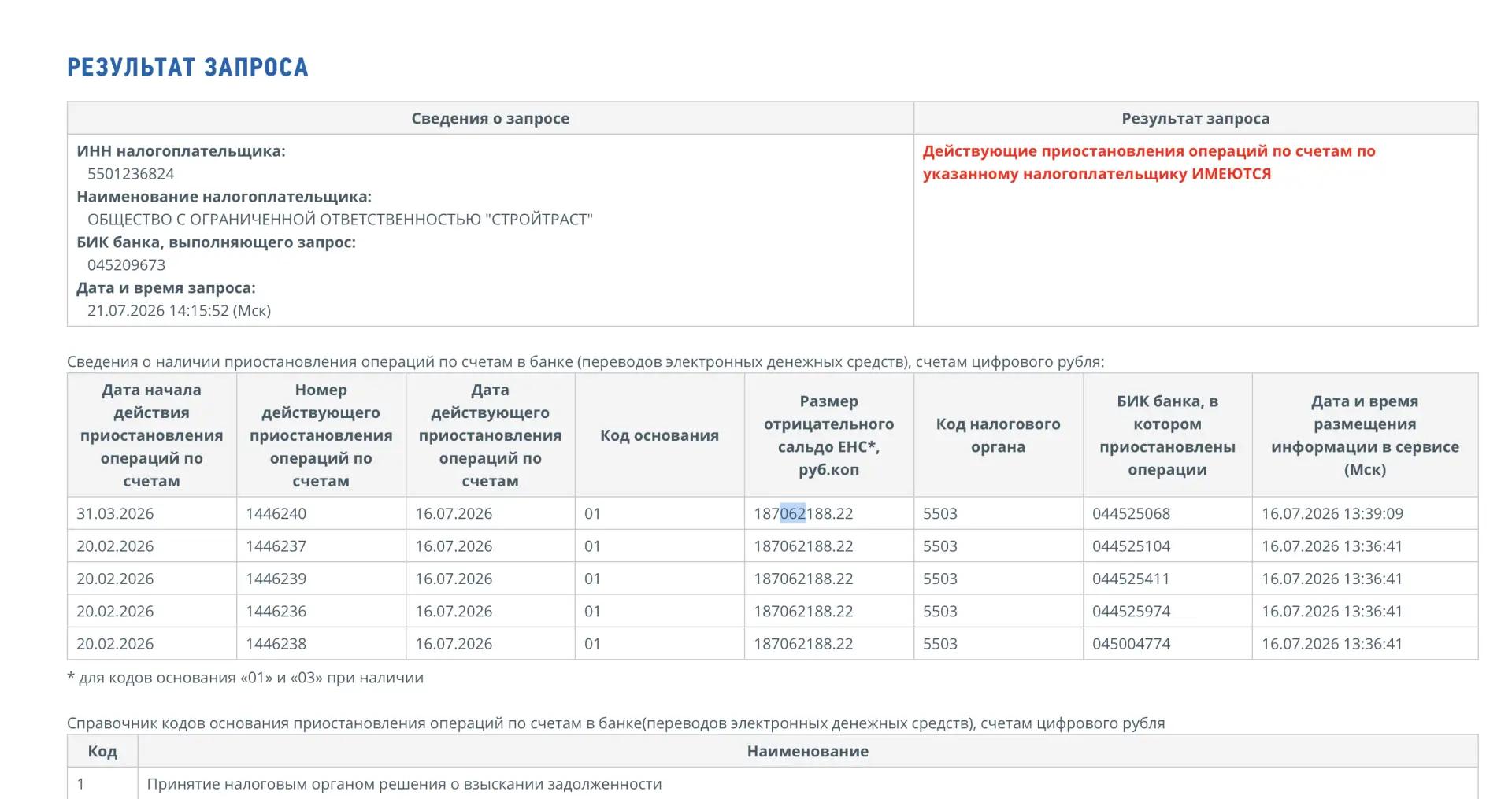Select suspension number 1446238
This screenshot has width=1512, height=799.
click(276, 644)
